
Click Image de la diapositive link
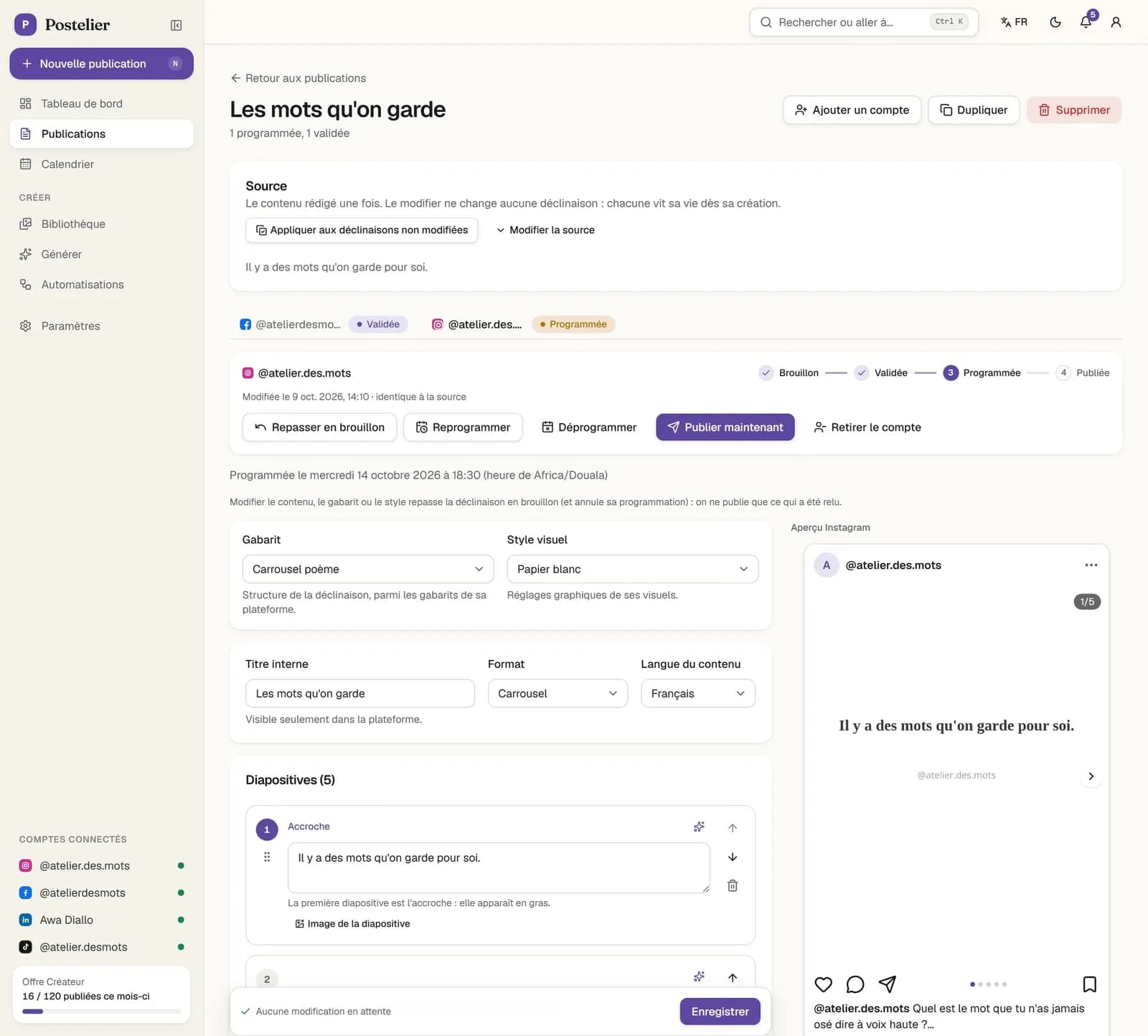(352, 924)
